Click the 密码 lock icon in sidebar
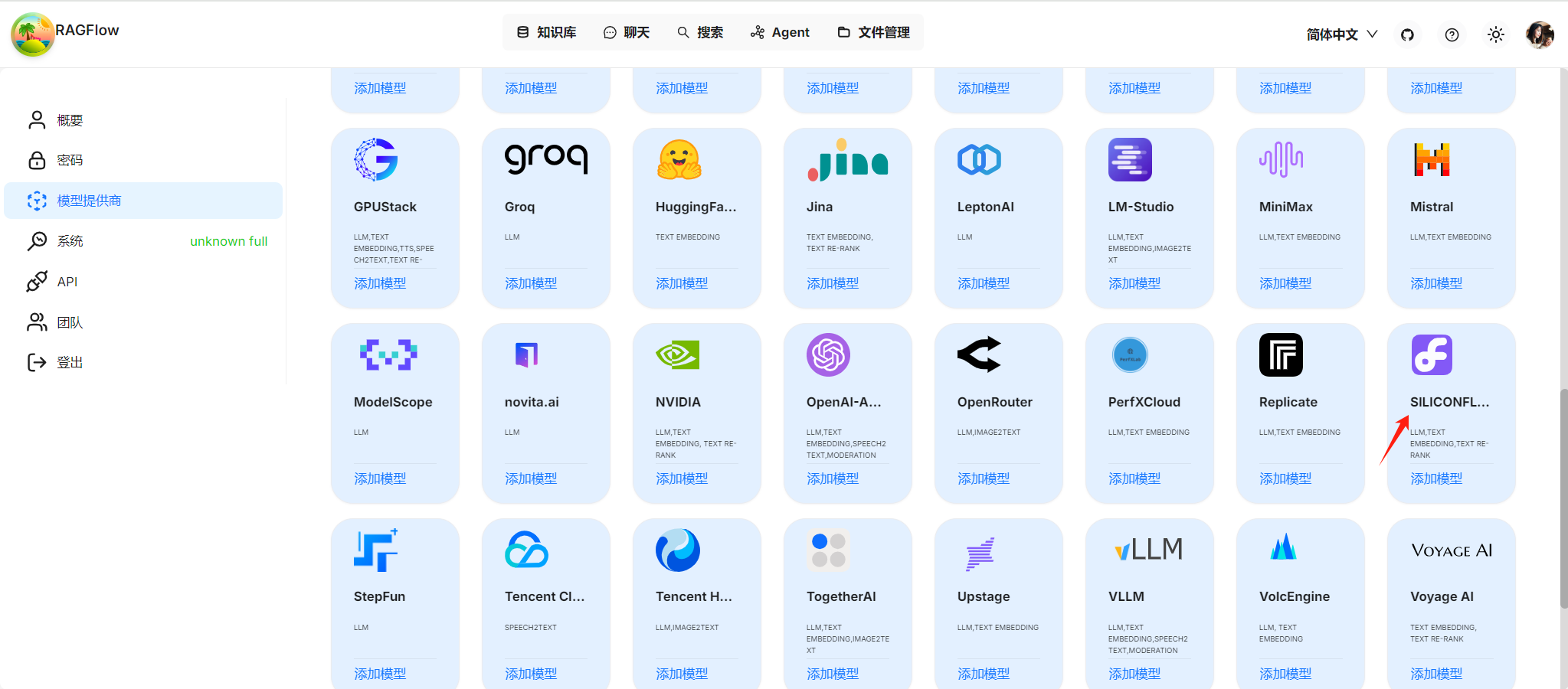 point(37,160)
